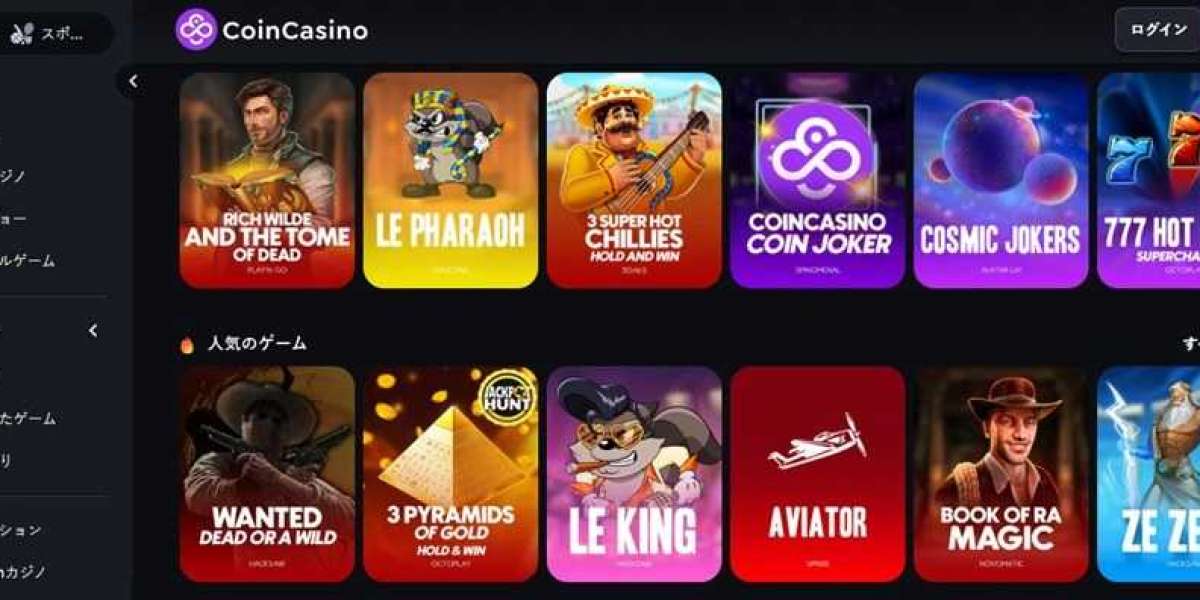This screenshot has width=1200, height=600.
Task: Open the 777 Hot game tile
Action: (1148, 180)
